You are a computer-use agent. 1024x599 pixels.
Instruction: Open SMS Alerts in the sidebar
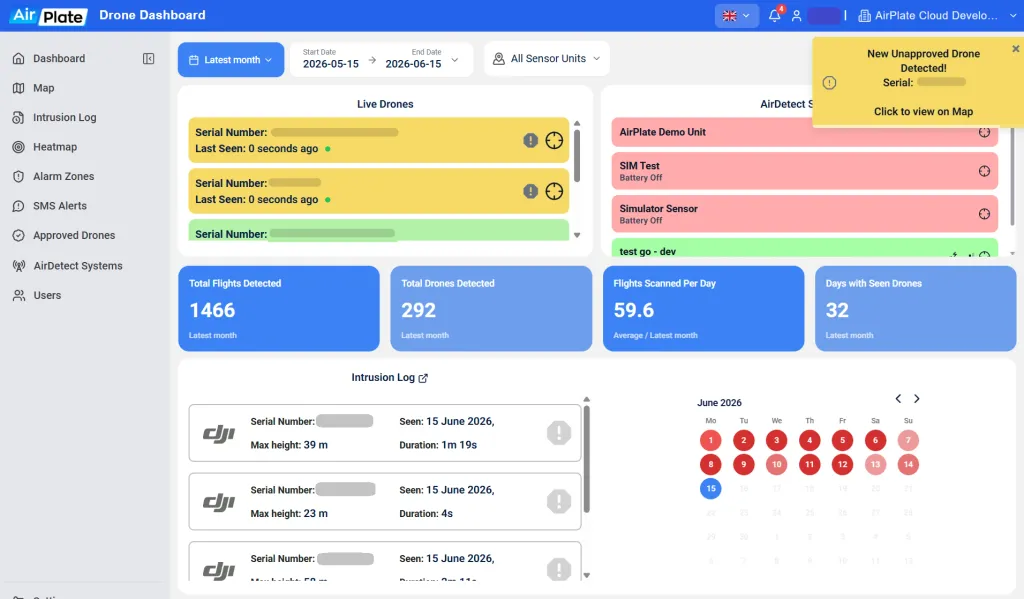pyautogui.click(x=49, y=205)
